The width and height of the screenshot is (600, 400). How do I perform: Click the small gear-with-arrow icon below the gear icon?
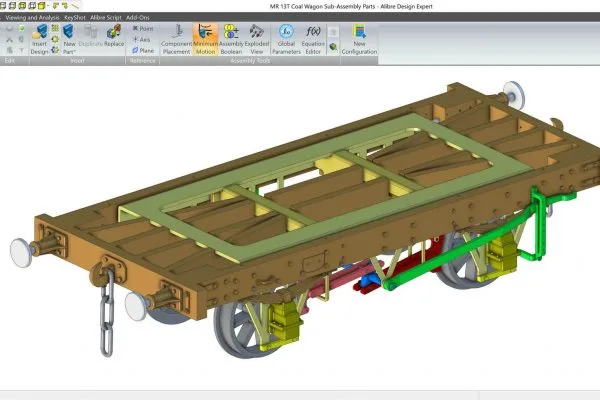(x=55, y=50)
